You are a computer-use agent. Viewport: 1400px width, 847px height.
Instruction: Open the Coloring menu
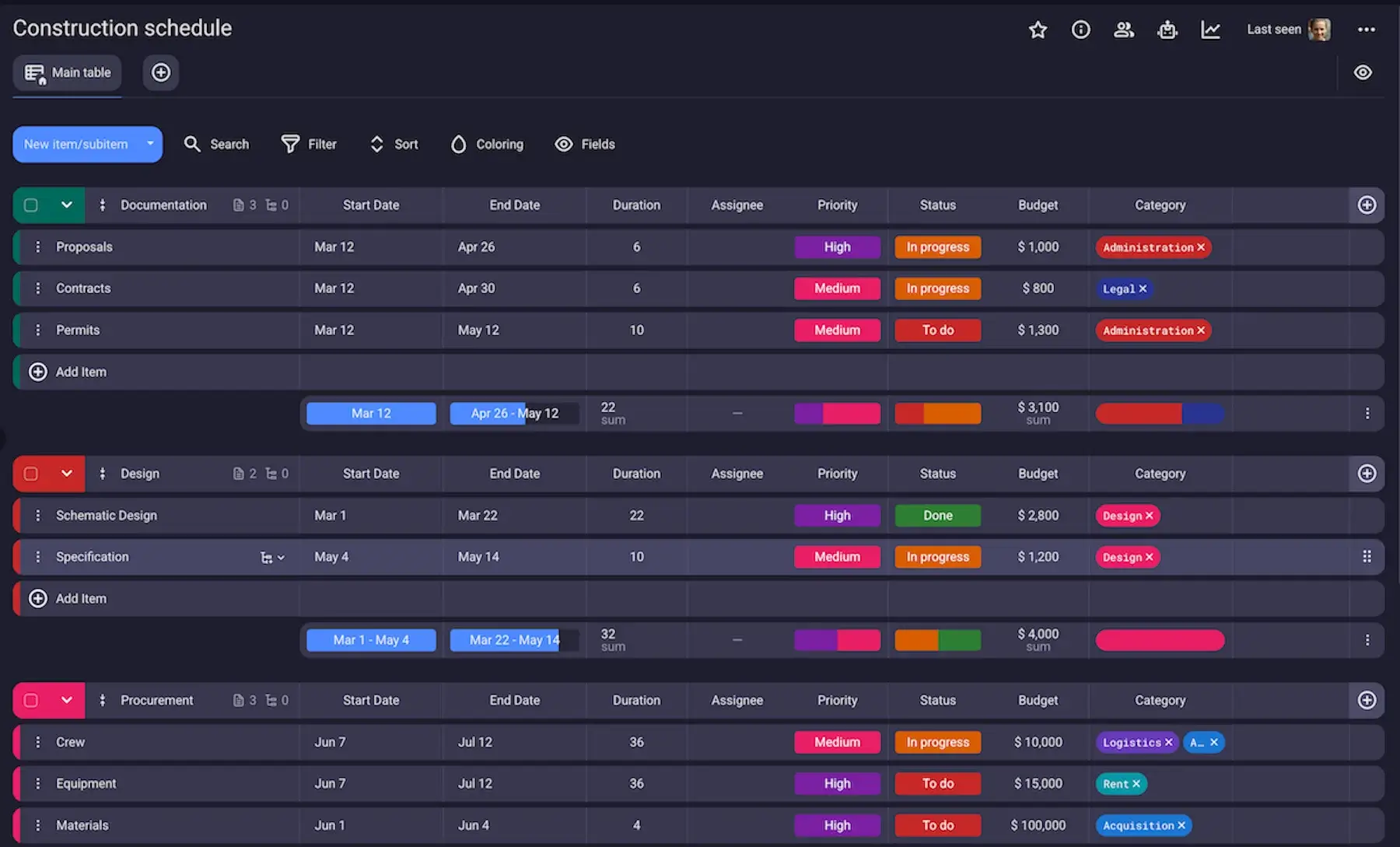pyautogui.click(x=487, y=144)
